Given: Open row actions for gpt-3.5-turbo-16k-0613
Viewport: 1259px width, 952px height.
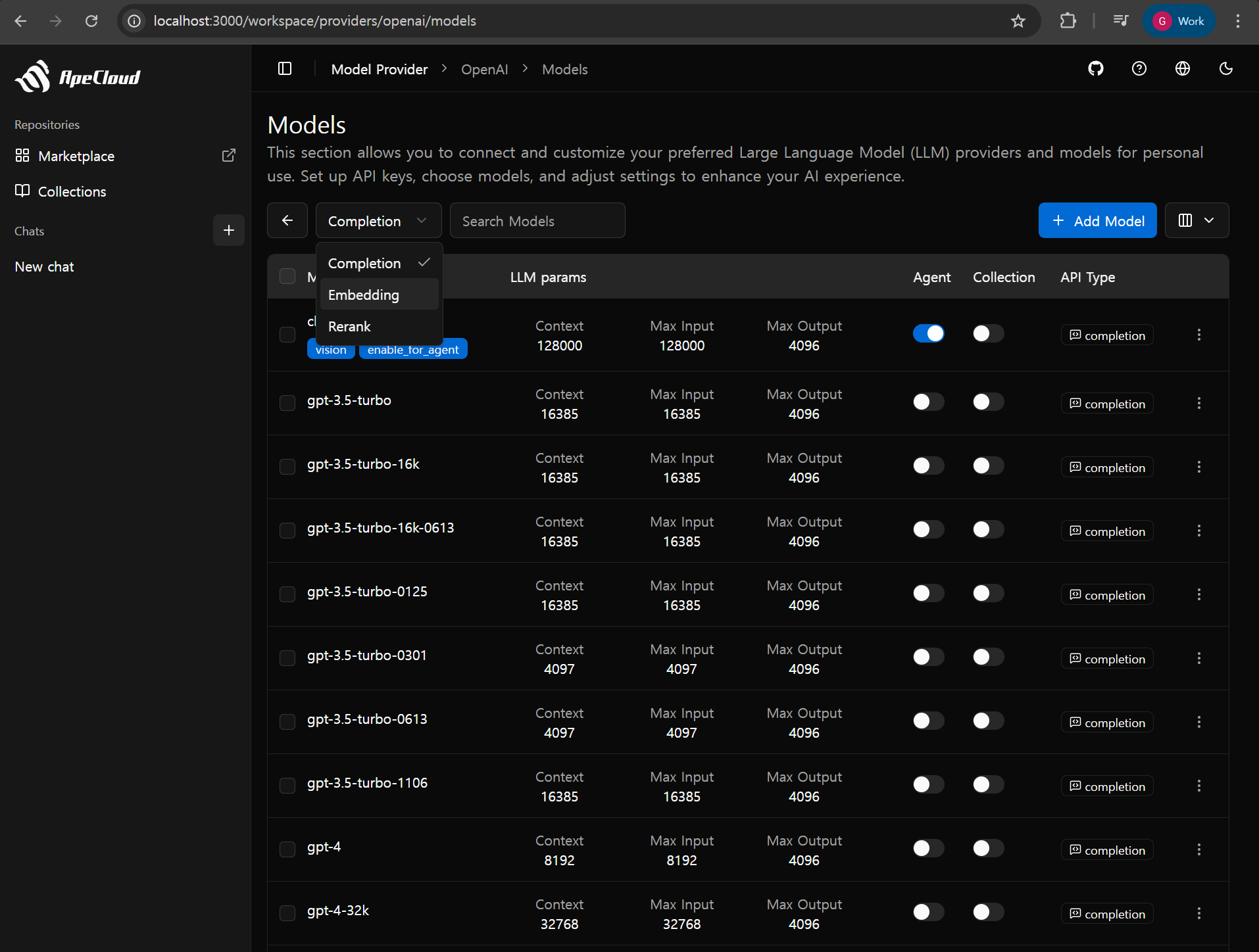Looking at the screenshot, I should [x=1199, y=531].
